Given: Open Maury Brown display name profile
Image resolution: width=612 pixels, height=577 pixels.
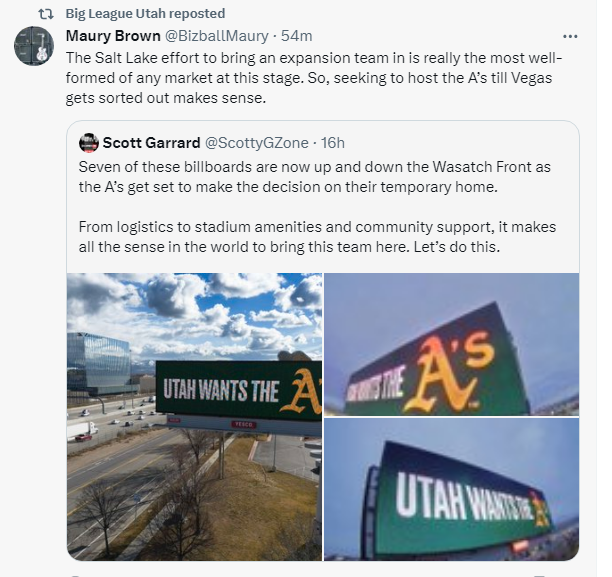Looking at the screenshot, I should click(x=112, y=36).
